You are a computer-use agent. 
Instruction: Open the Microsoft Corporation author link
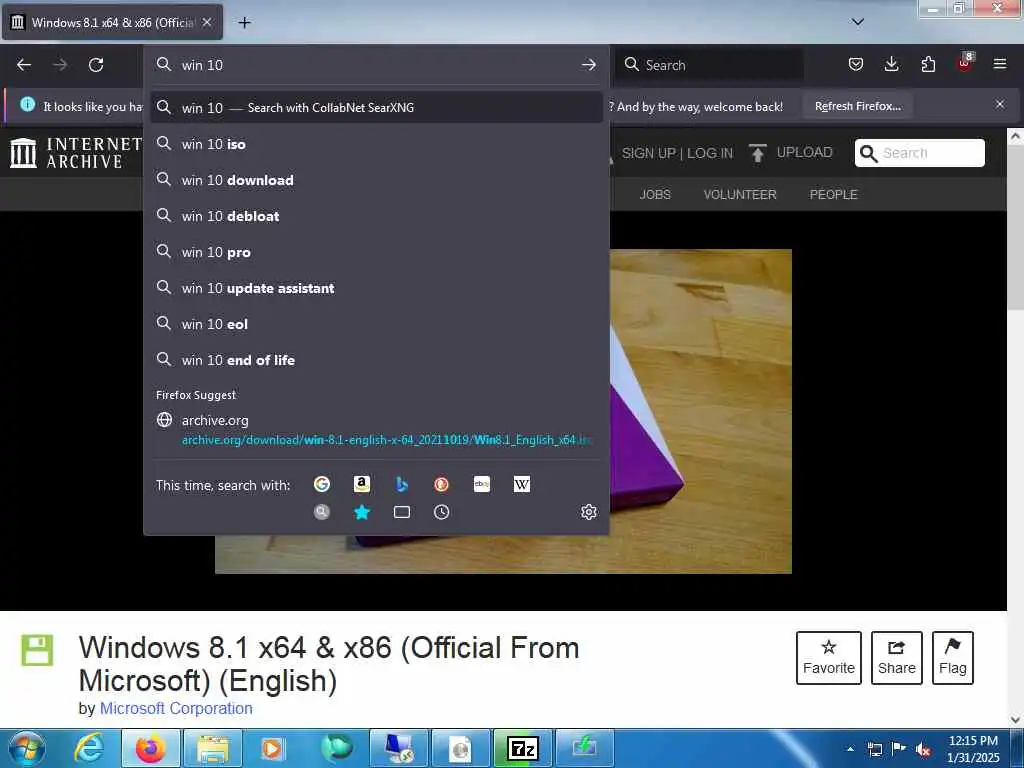pyautogui.click(x=176, y=708)
